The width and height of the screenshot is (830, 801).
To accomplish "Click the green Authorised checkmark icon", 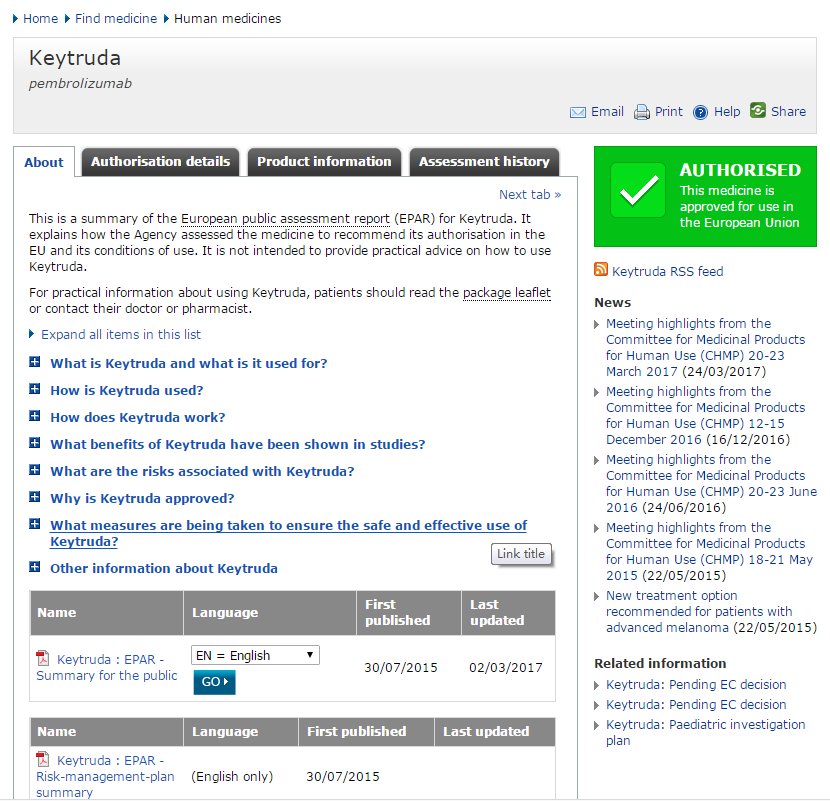I will 638,190.
